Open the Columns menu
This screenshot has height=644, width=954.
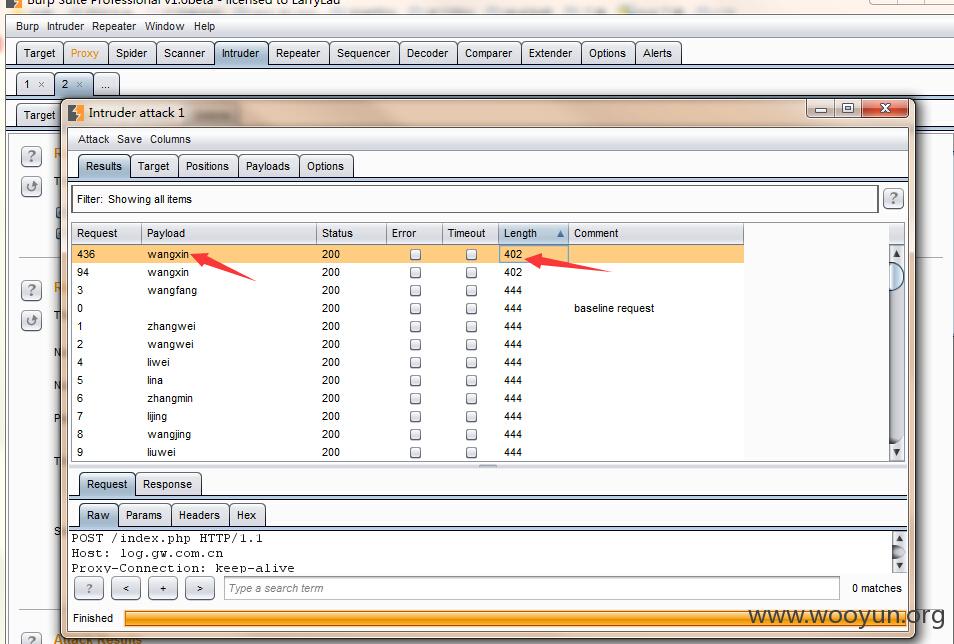point(170,139)
